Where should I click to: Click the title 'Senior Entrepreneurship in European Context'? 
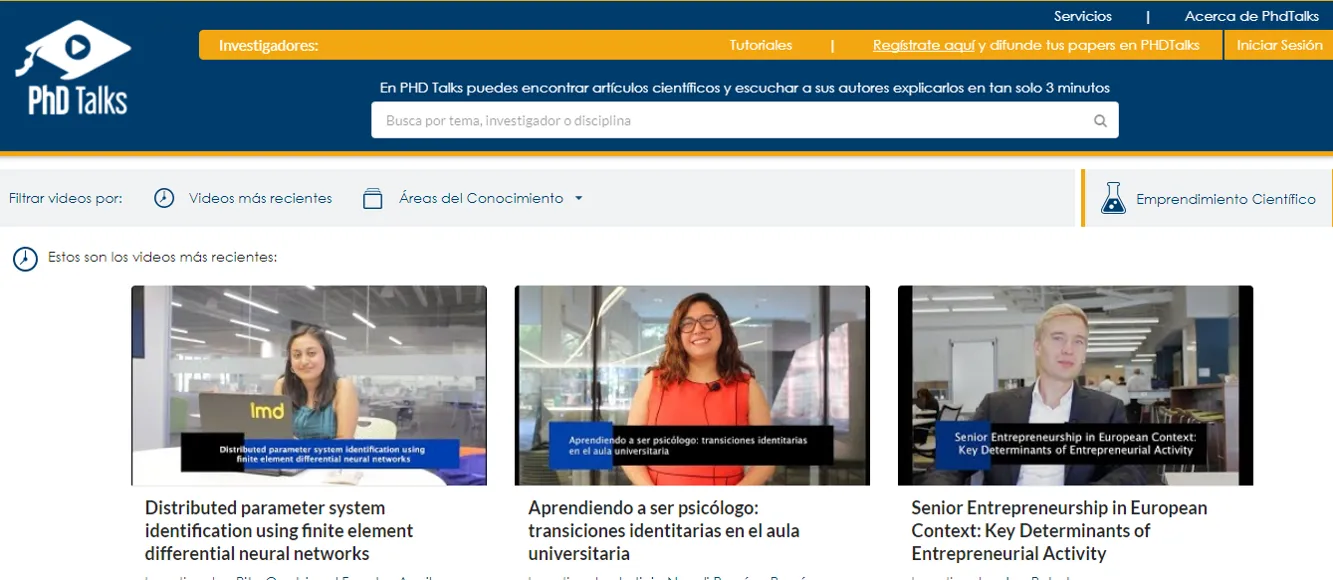1059,531
